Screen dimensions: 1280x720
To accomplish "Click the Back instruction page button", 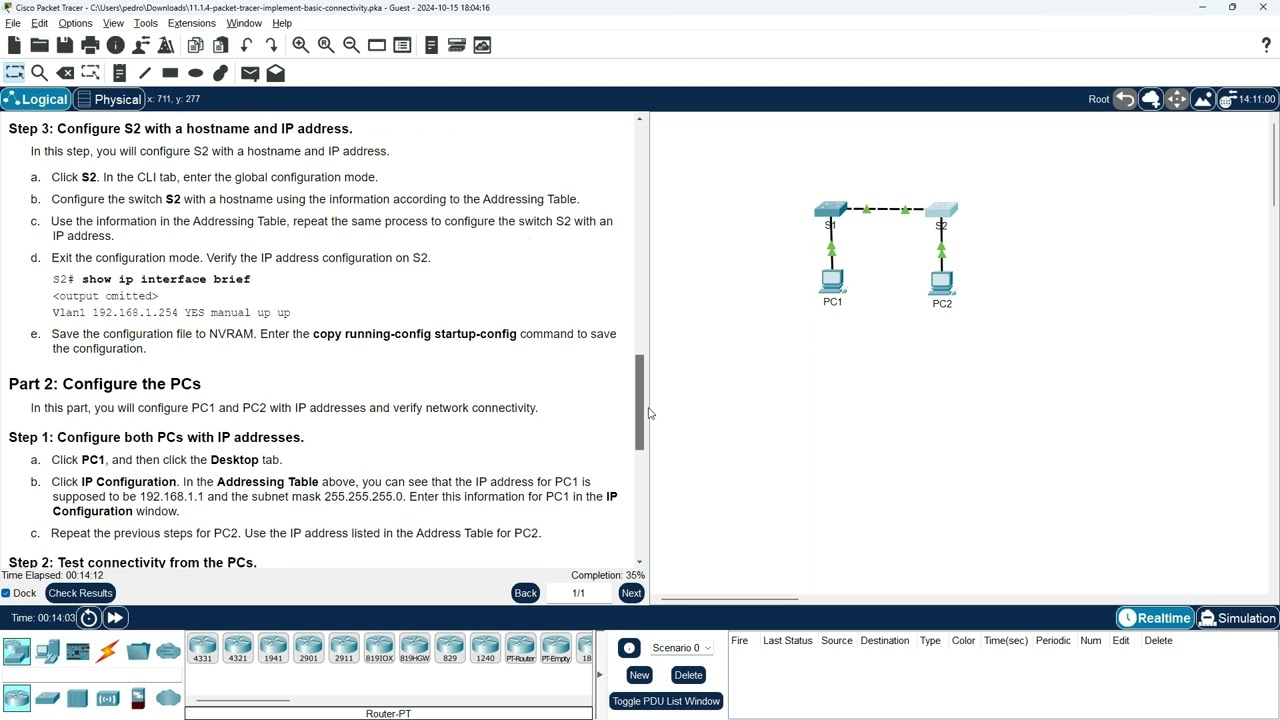I will pyautogui.click(x=525, y=593).
